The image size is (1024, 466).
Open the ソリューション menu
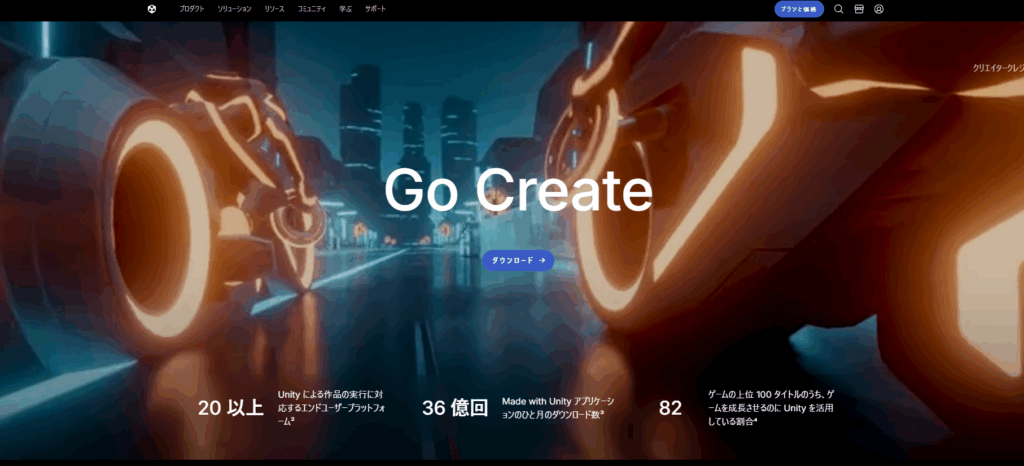point(234,9)
